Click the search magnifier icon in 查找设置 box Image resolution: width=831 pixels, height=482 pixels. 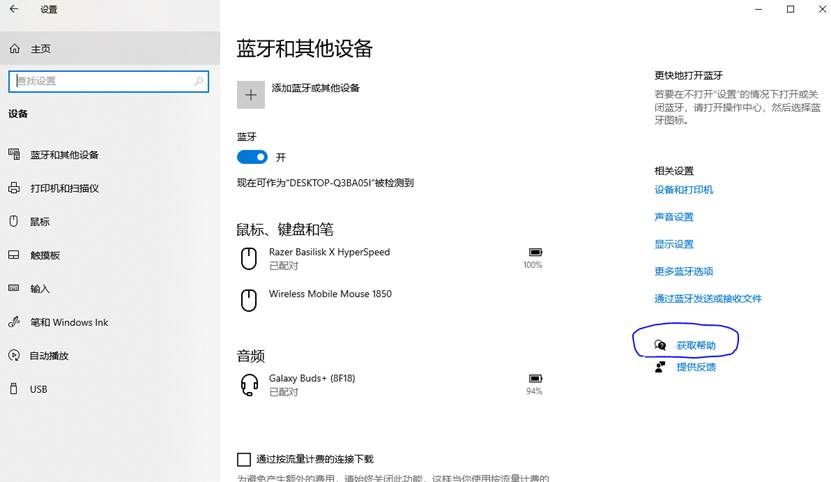pos(199,81)
